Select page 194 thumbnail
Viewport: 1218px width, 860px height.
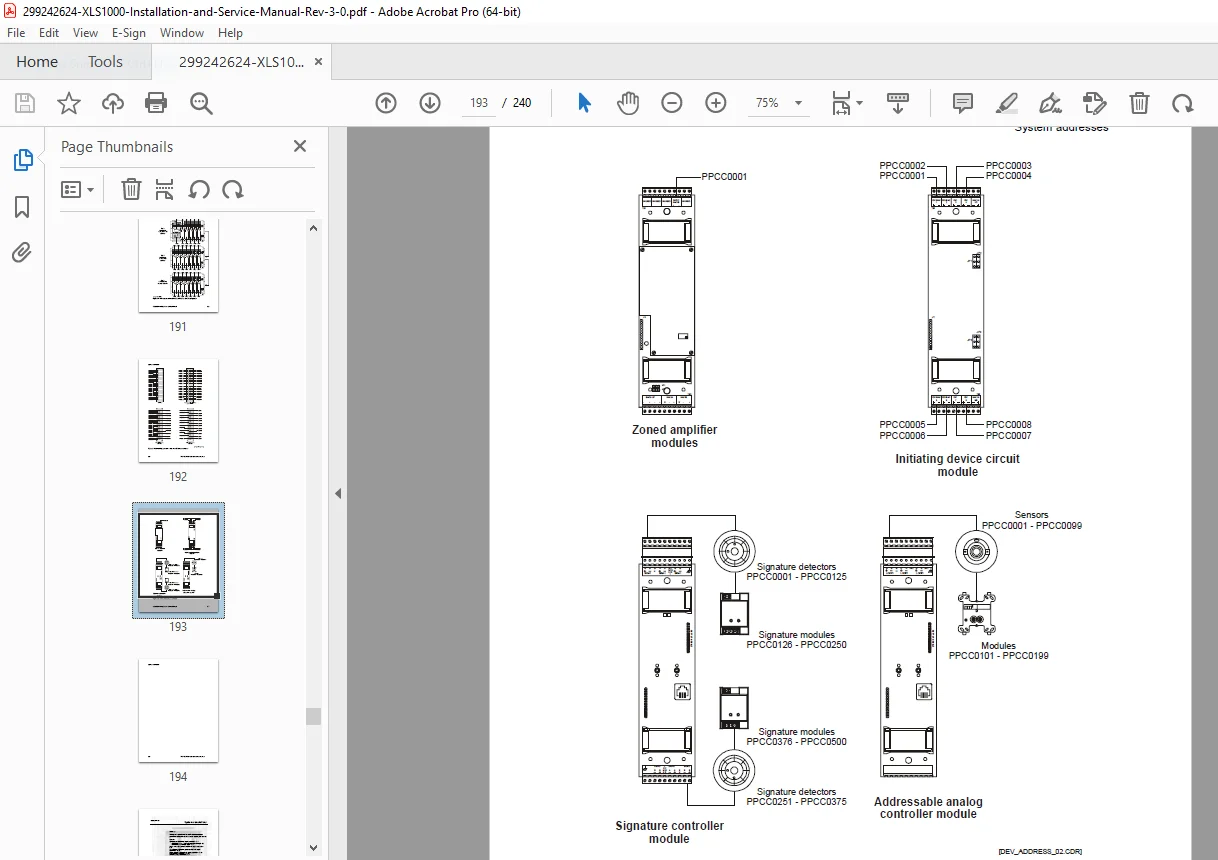tap(178, 711)
